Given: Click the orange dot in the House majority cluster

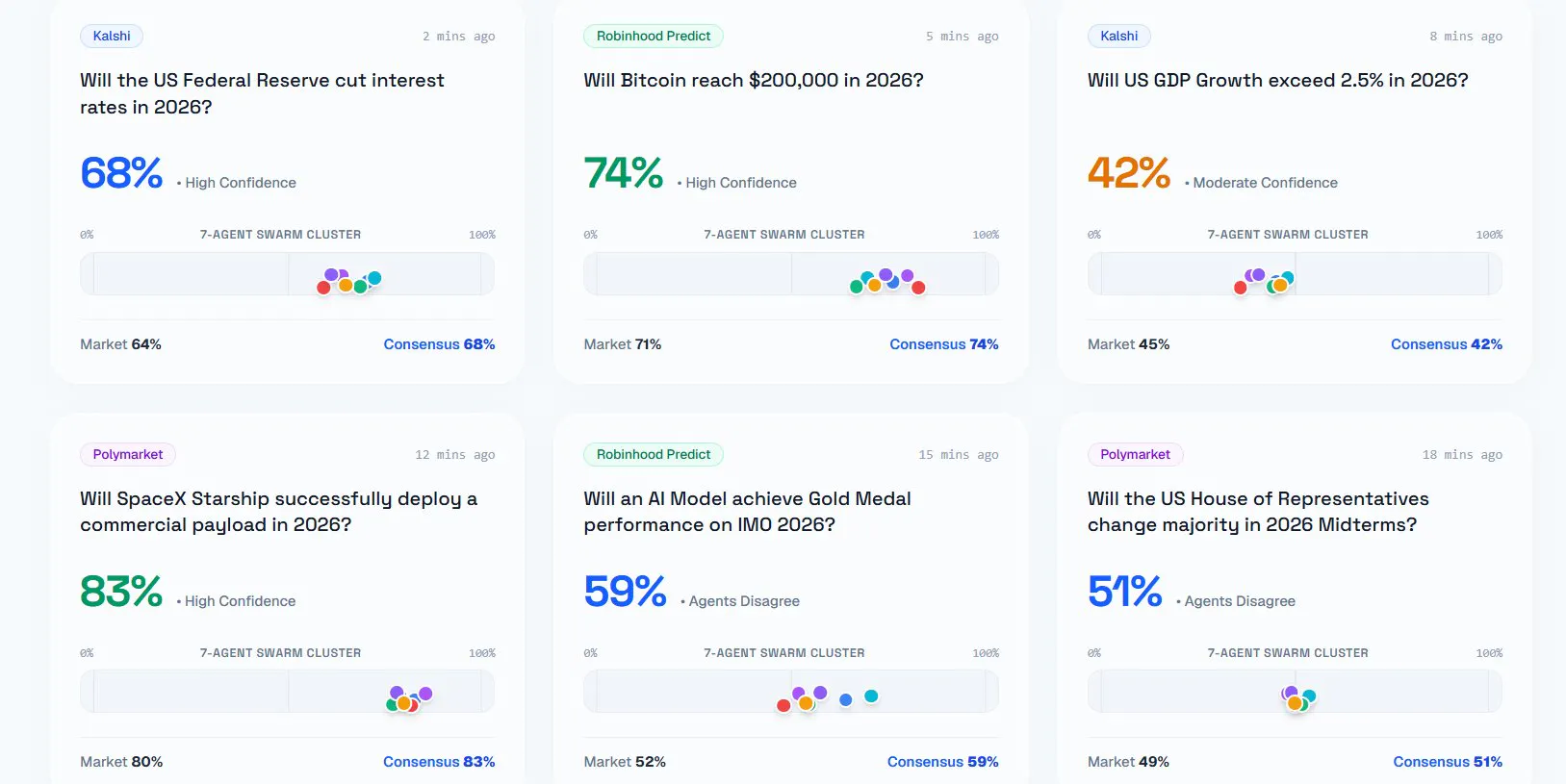Looking at the screenshot, I should point(1295,704).
